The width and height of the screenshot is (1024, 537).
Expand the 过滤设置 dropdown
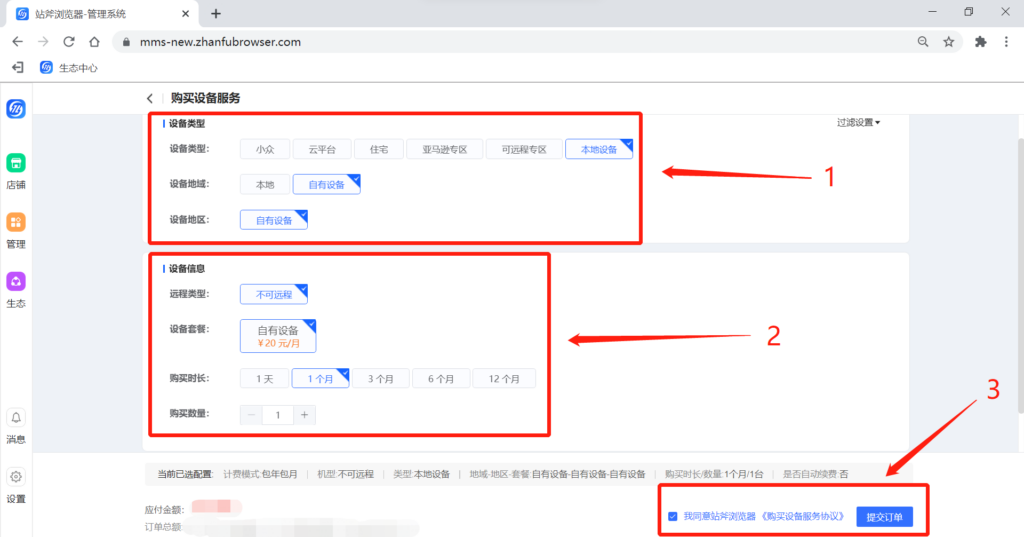pos(858,122)
